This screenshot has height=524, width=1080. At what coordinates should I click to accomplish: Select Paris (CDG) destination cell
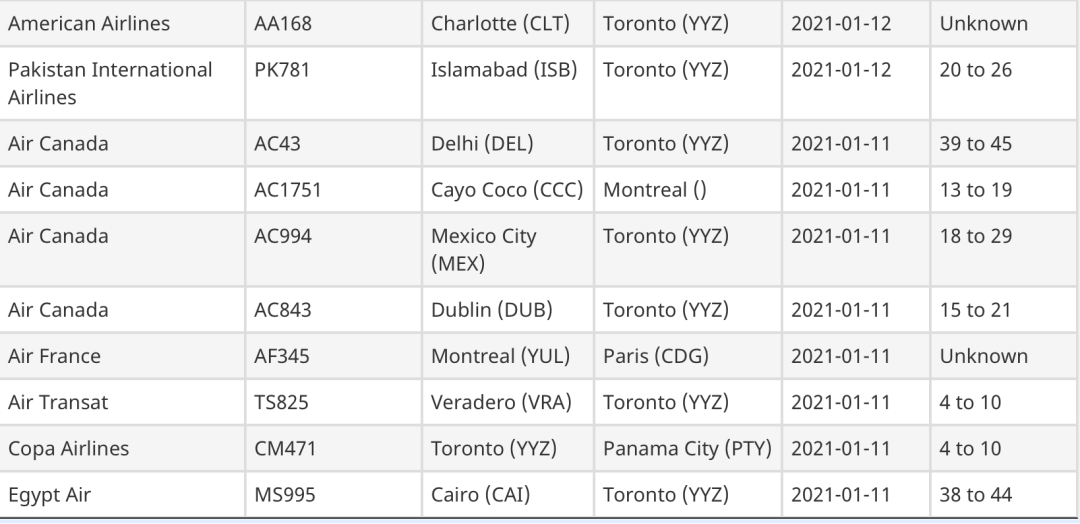pyautogui.click(x=688, y=356)
